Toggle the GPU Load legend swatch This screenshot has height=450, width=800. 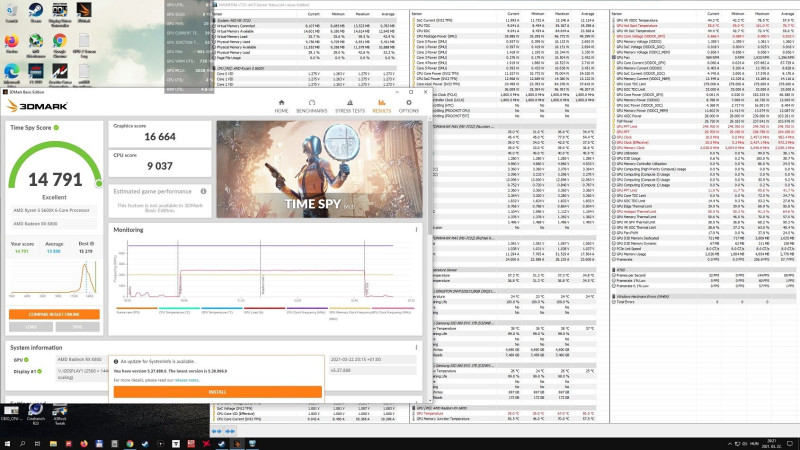(264, 308)
